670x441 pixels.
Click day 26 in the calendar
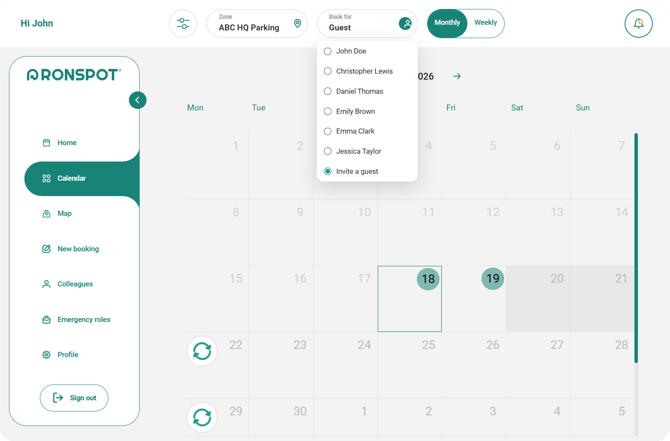point(474,365)
